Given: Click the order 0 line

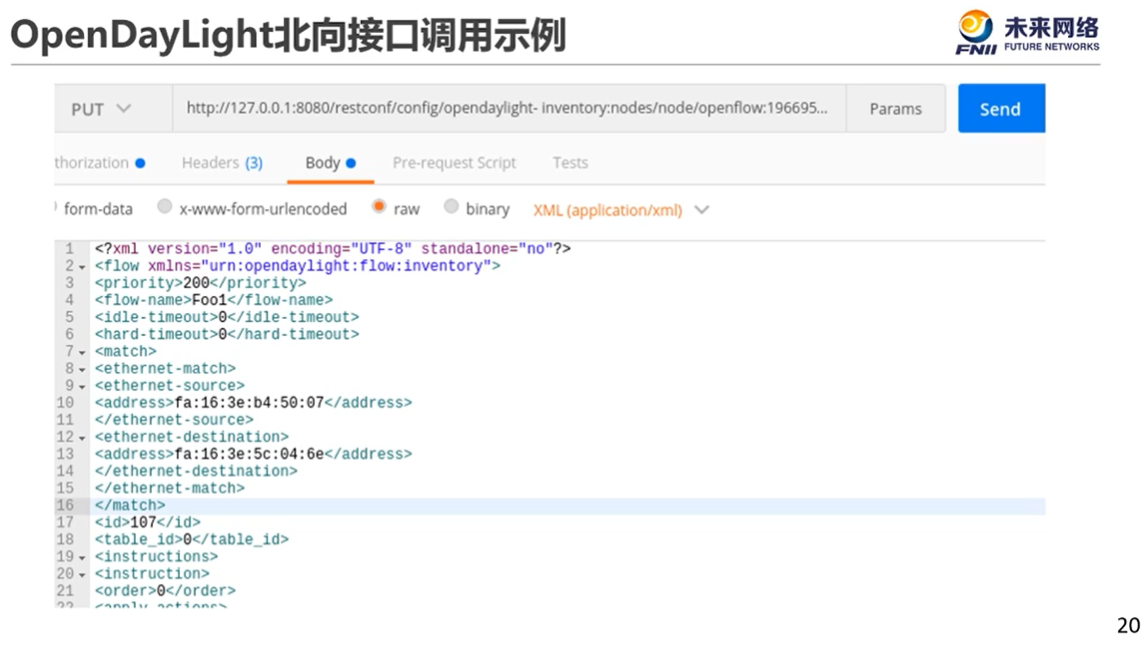Looking at the screenshot, I should pyautogui.click(x=165, y=591).
